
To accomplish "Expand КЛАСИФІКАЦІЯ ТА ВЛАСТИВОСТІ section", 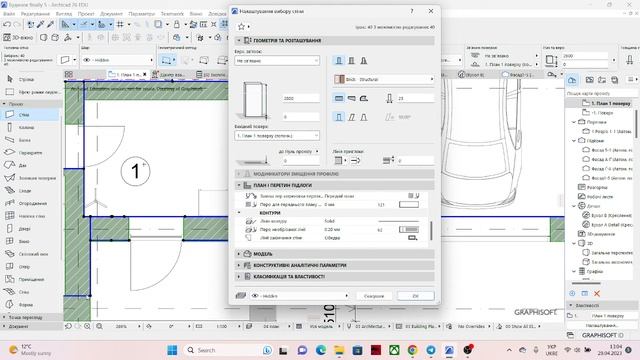I will pyautogui.click(x=335, y=276).
